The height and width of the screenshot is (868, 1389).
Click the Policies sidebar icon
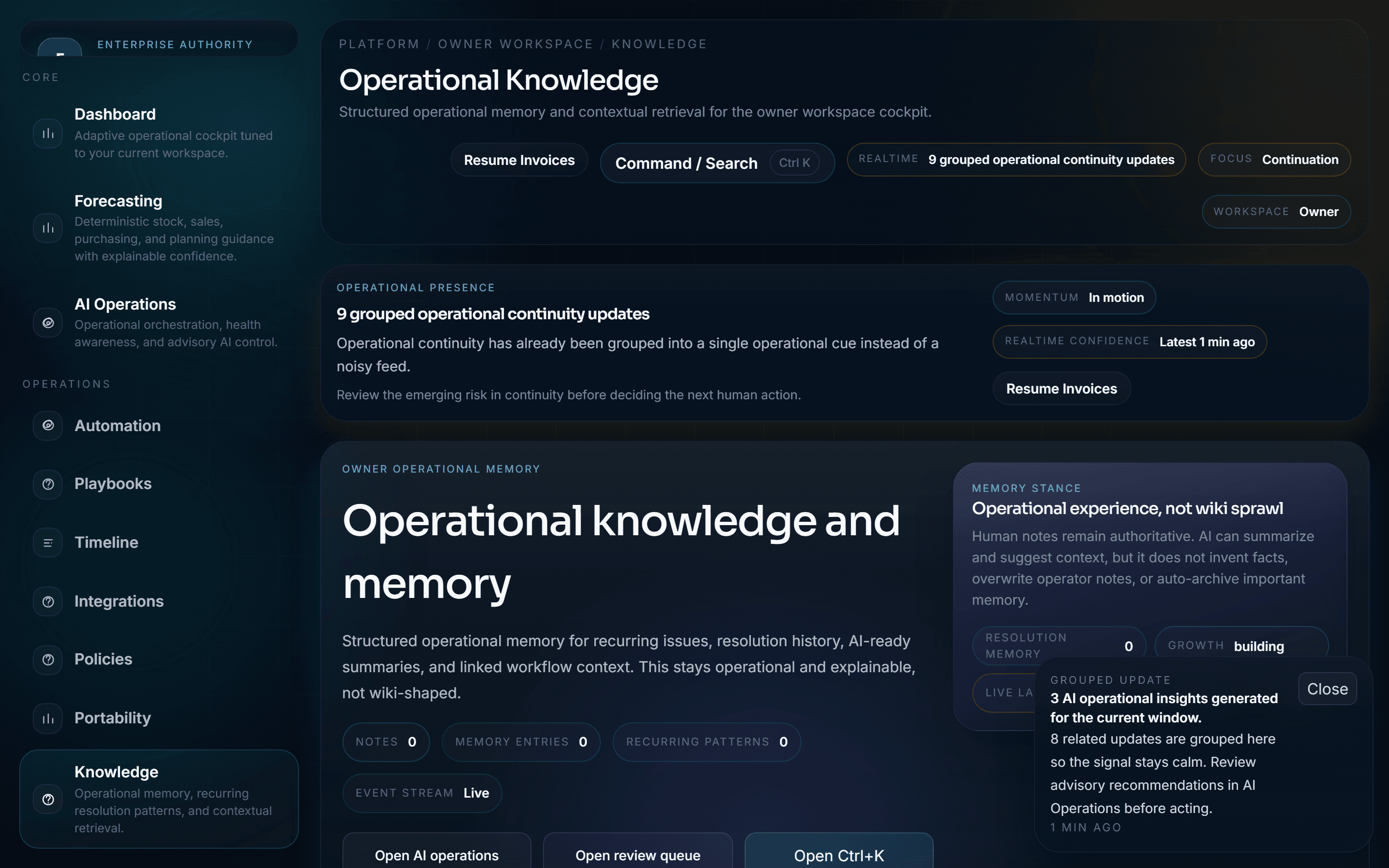pos(48,660)
